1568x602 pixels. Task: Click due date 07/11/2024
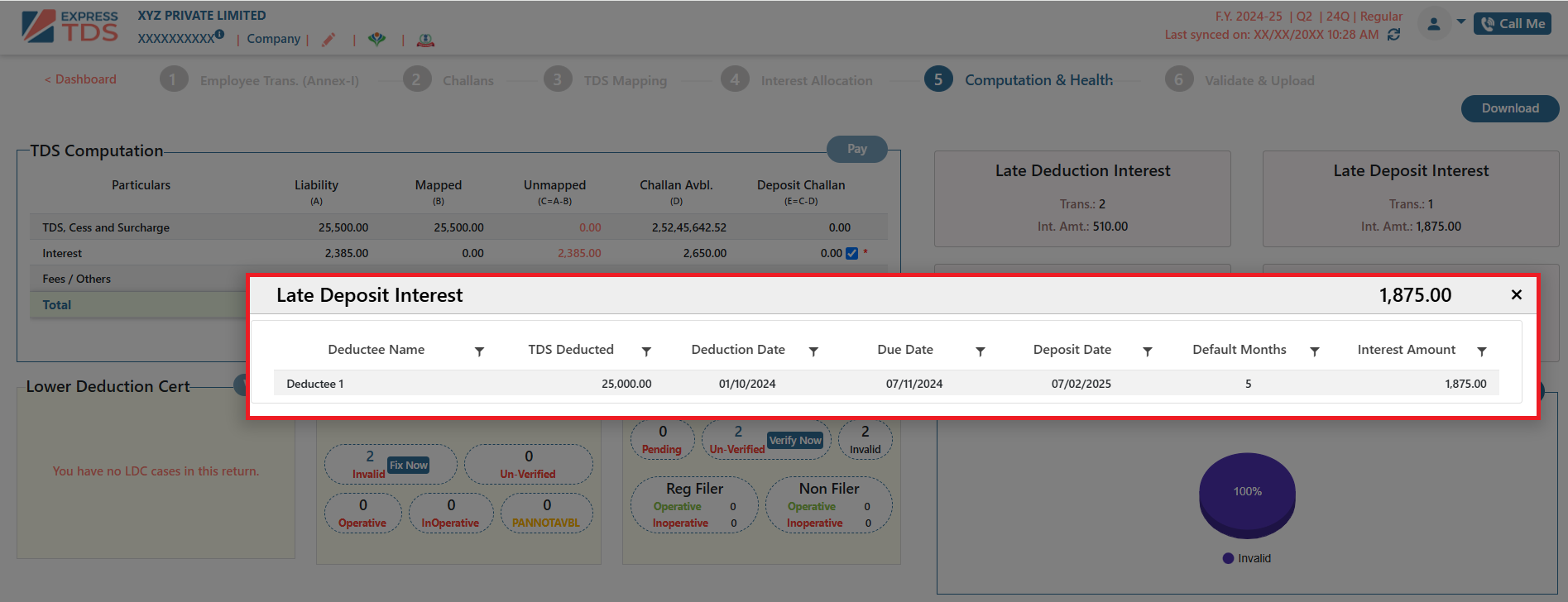tap(914, 384)
